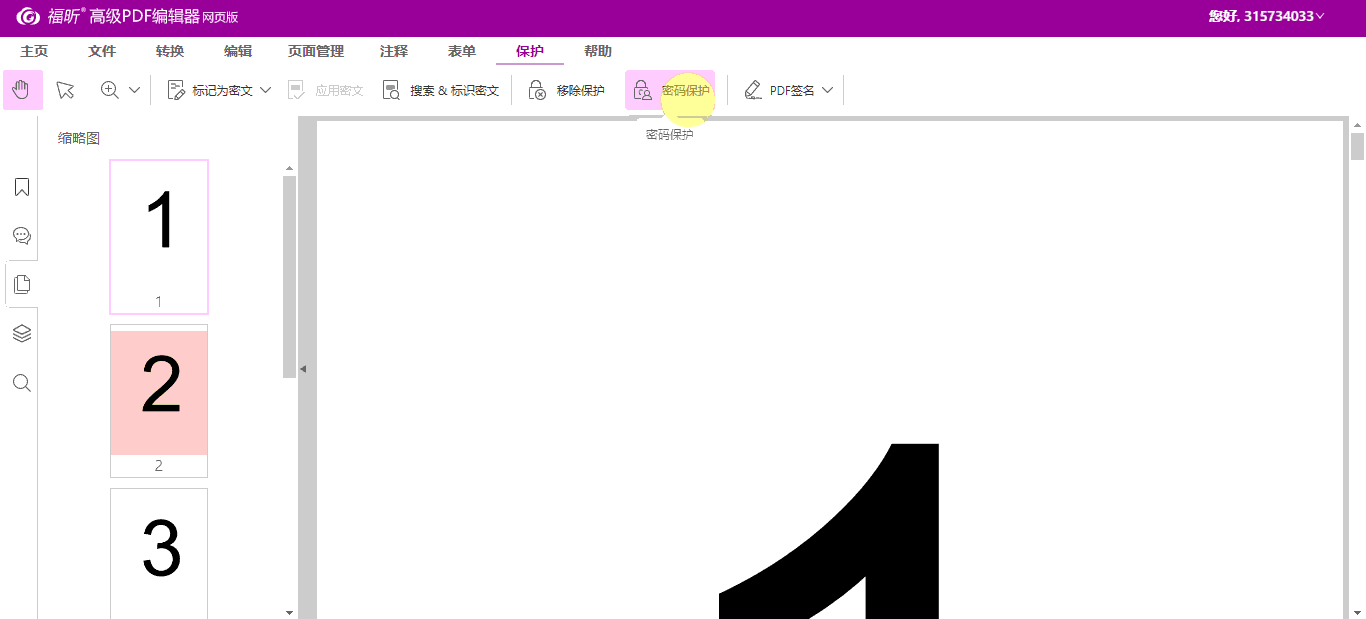
Task: Toggle the page thumbnails panel icon
Action: [x=21, y=284]
